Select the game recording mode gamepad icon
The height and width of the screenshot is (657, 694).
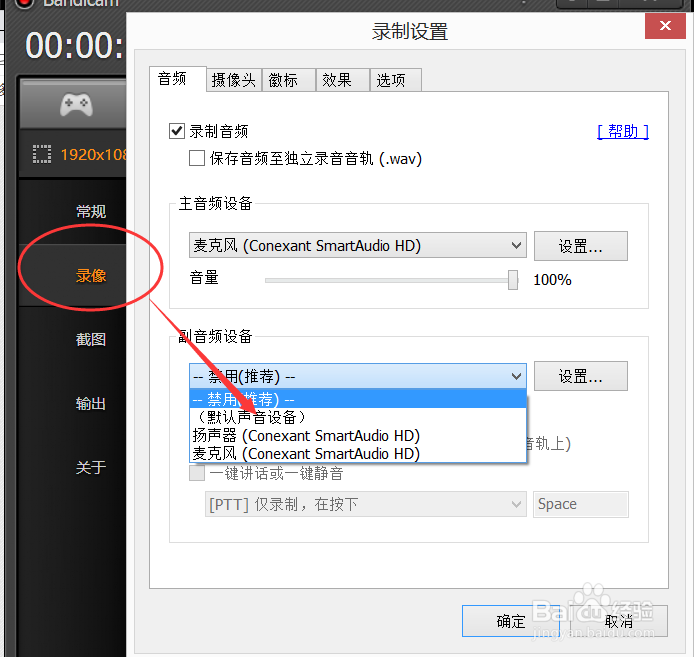coord(76,104)
